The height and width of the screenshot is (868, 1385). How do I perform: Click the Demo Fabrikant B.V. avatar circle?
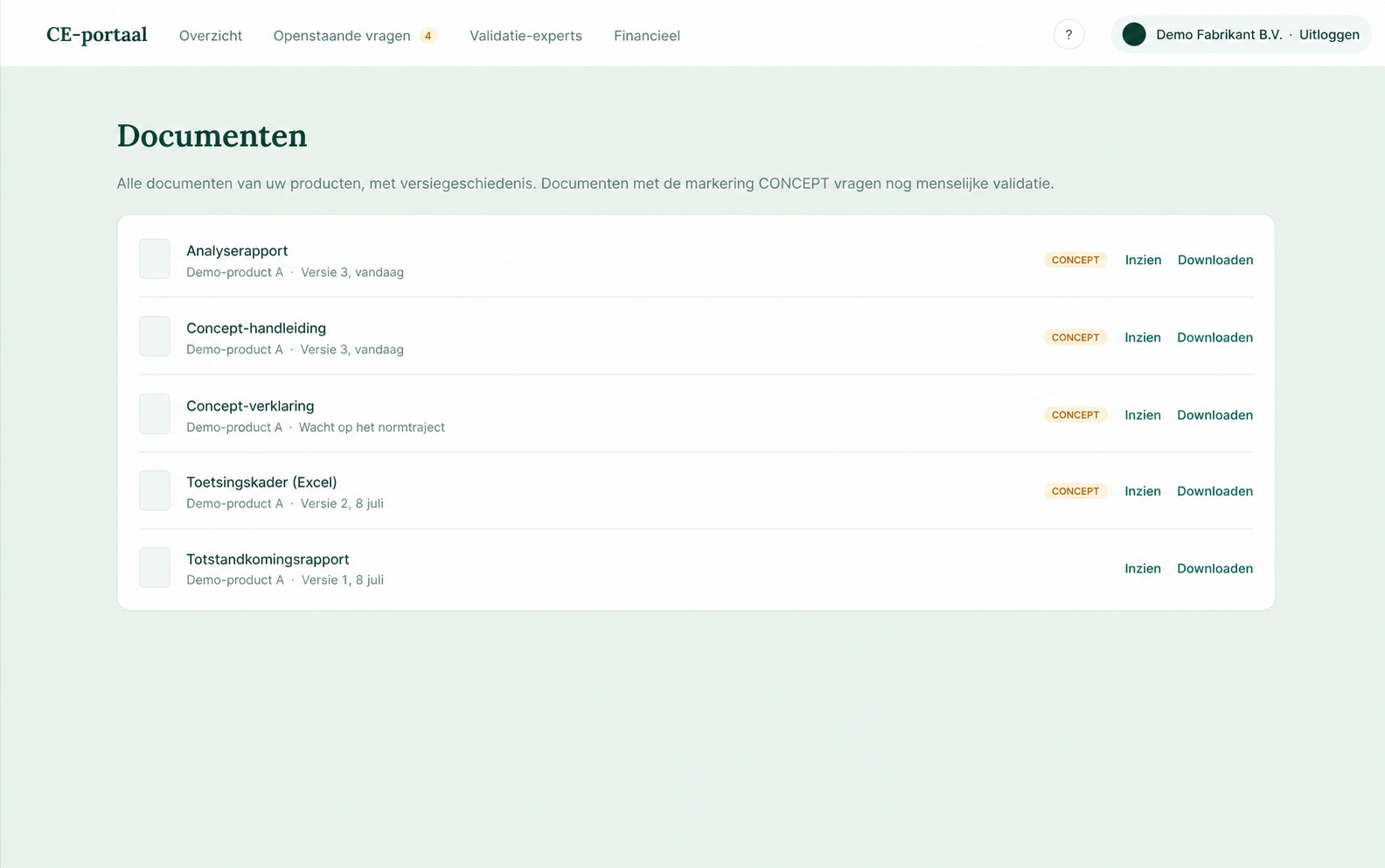pos(1134,34)
